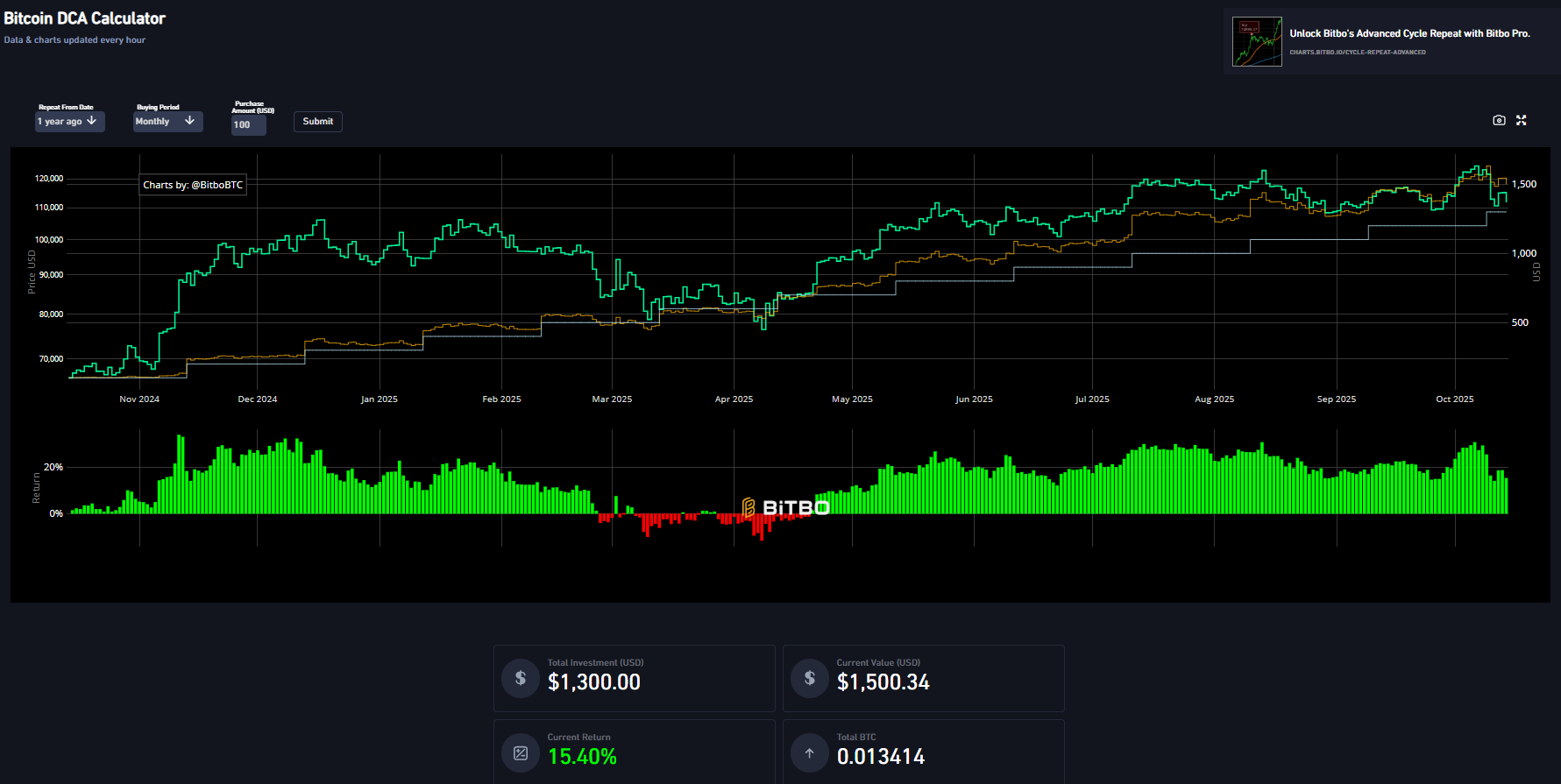Click the Jul 2025 x-axis label
Screen dimensions: 1561x784
[x=1092, y=399]
